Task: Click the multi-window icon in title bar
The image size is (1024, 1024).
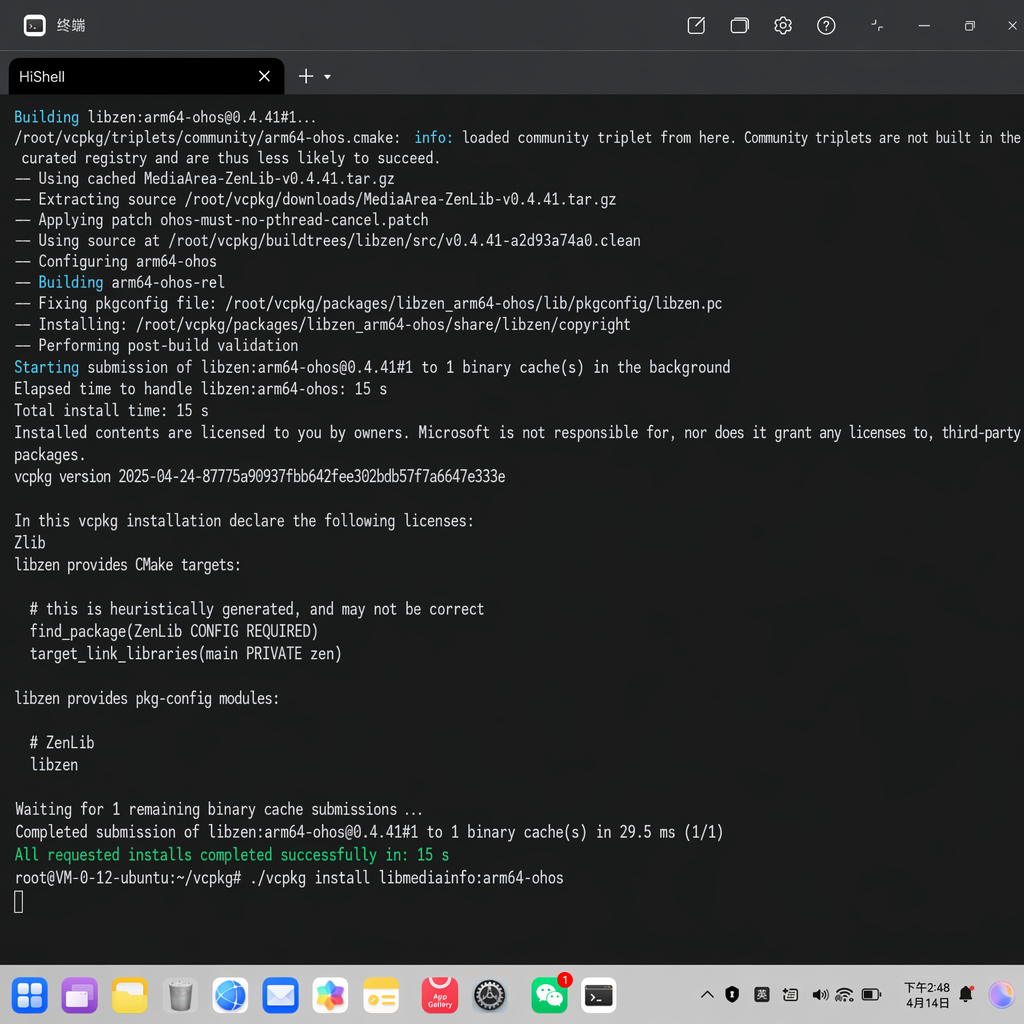Action: click(x=739, y=25)
